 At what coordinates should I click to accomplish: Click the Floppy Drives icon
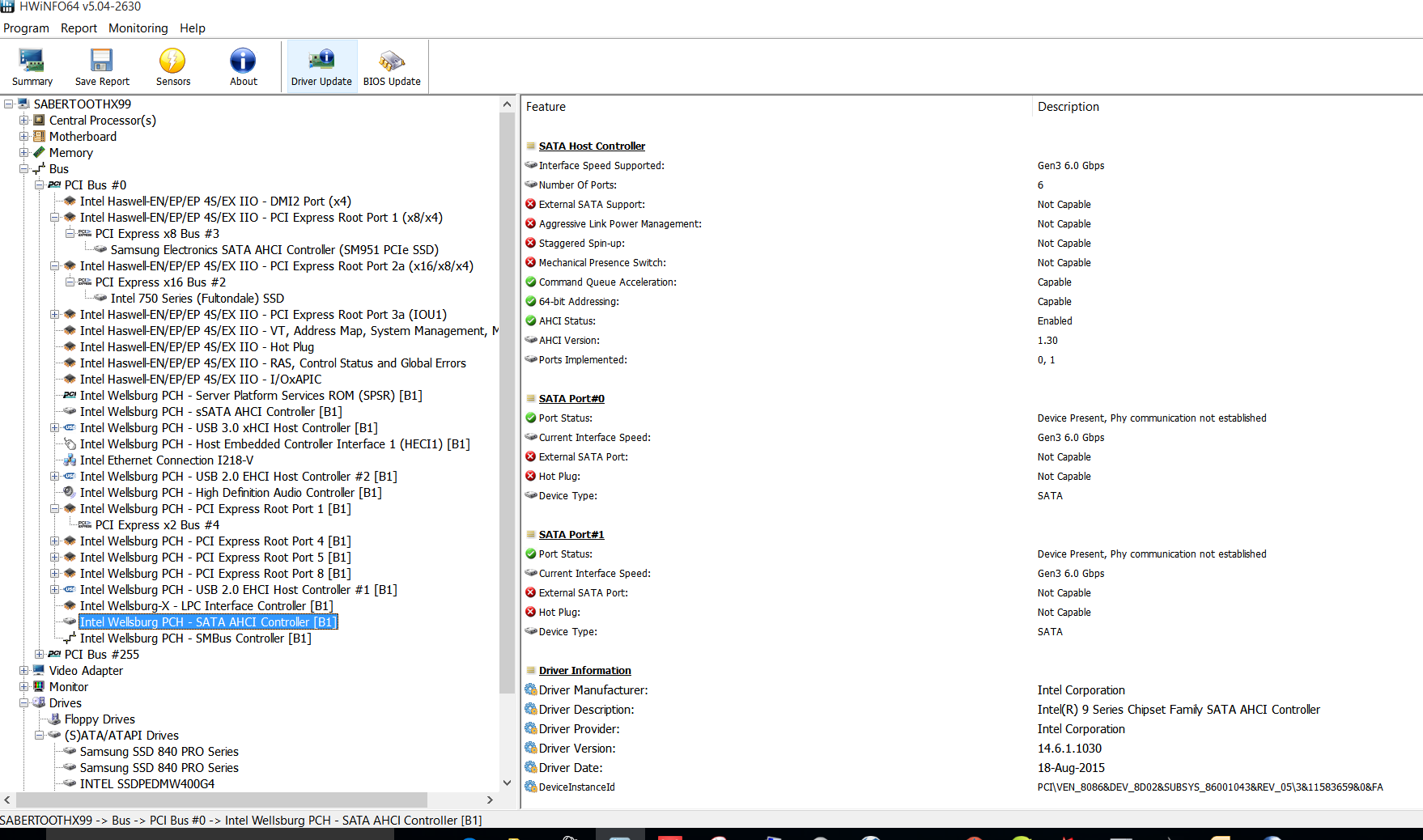[54, 719]
